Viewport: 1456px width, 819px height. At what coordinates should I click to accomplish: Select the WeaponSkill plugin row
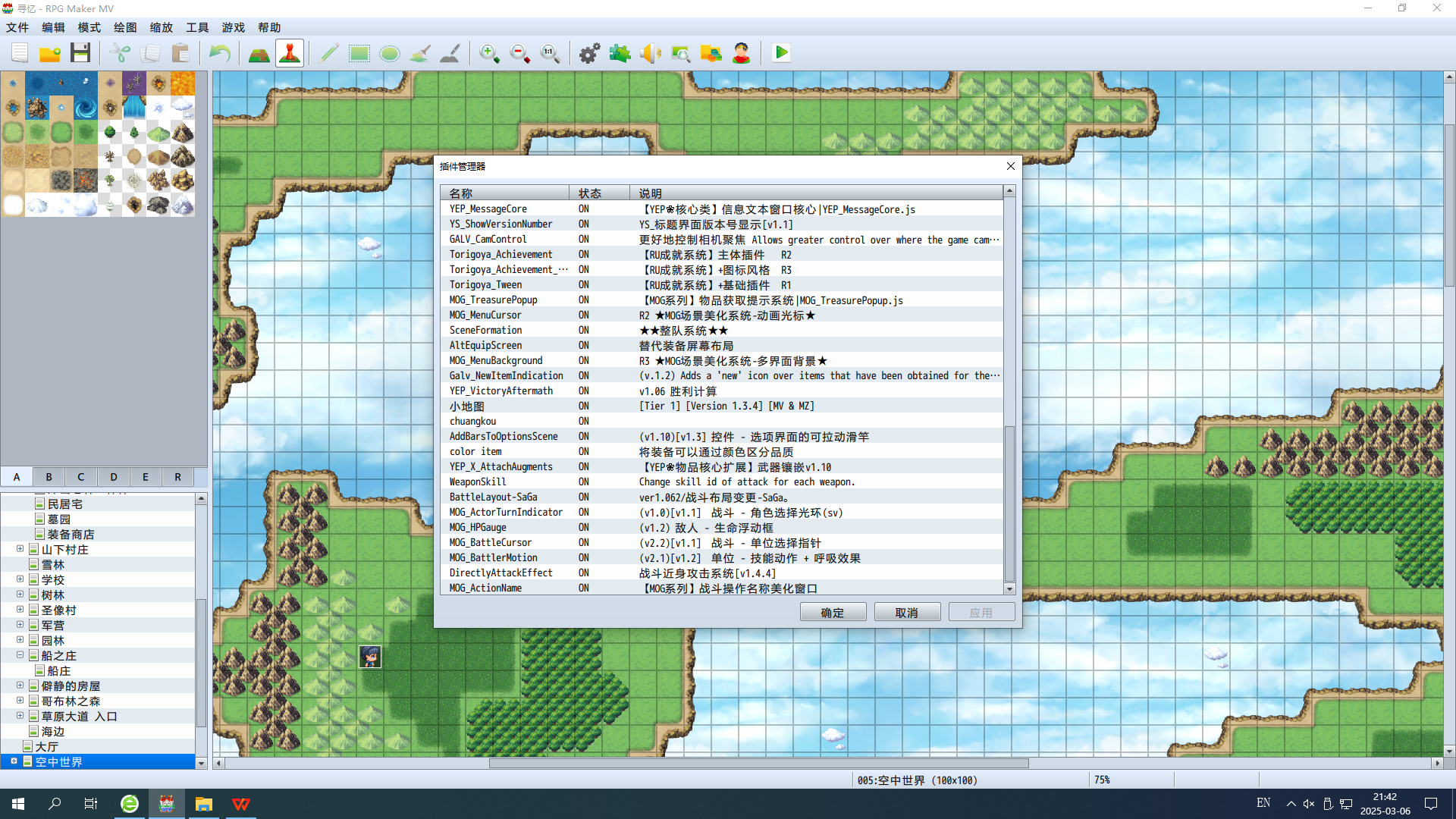click(x=722, y=482)
